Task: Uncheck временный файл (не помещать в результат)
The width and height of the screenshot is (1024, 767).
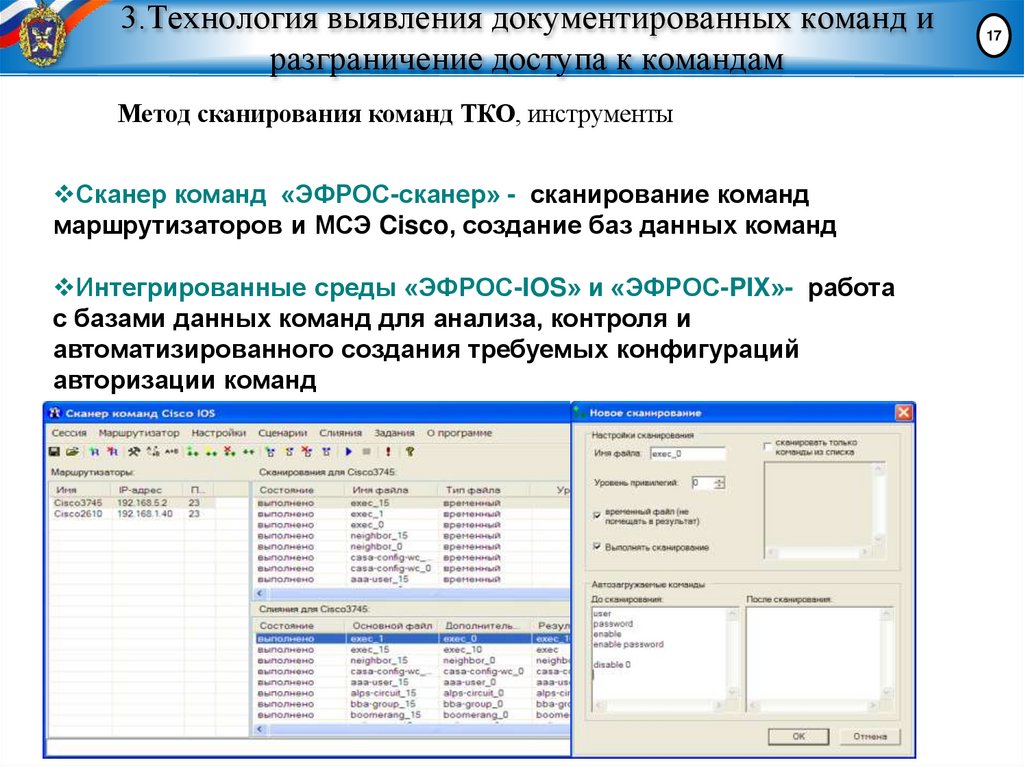Action: click(596, 515)
